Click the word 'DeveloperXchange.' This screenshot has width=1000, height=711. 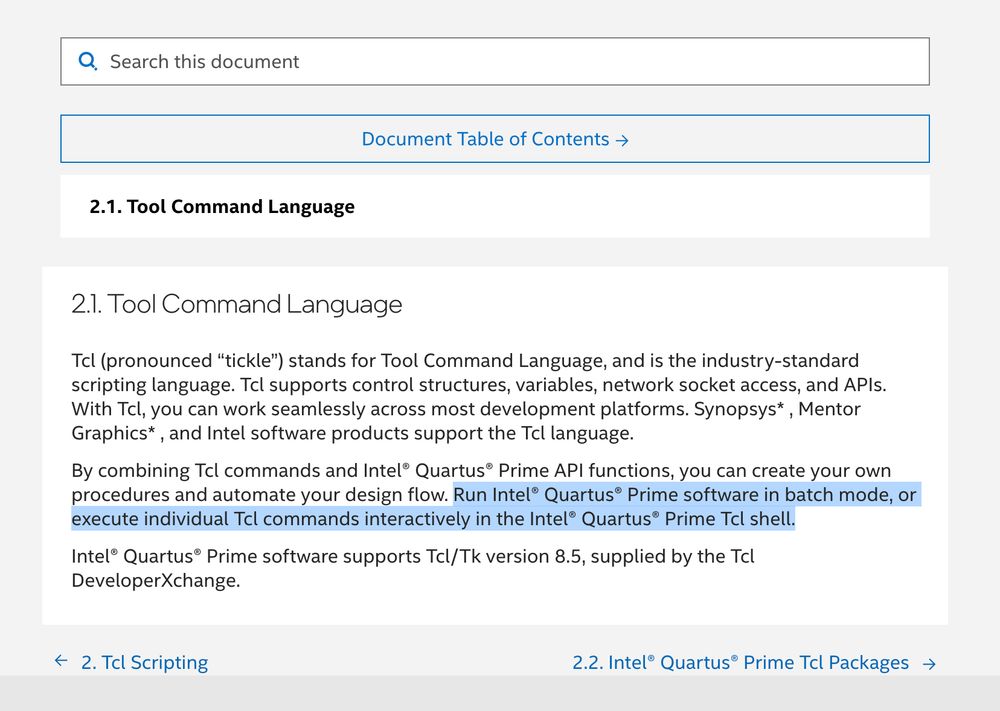pos(156,581)
